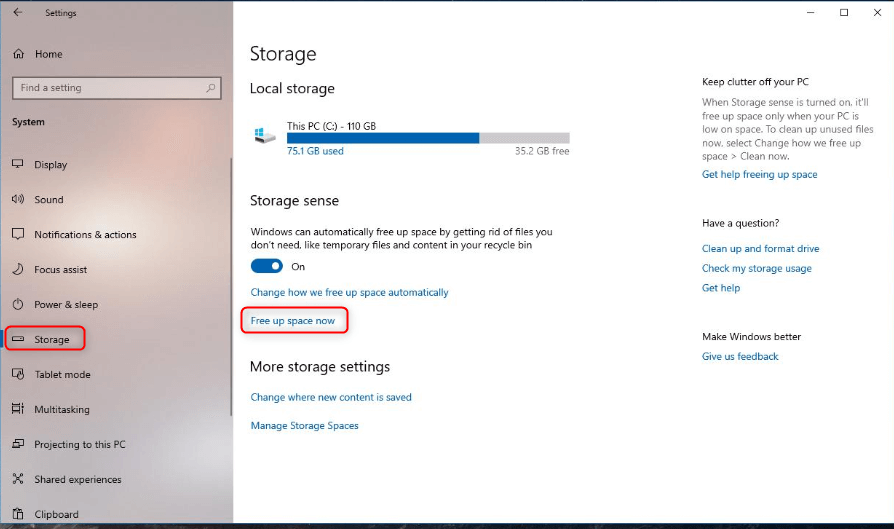The image size is (894, 529).
Task: Click the Find a setting search field
Action: (x=110, y=88)
